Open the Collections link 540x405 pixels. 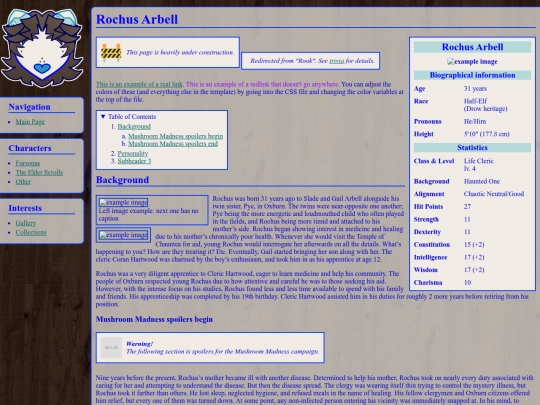click(31, 232)
